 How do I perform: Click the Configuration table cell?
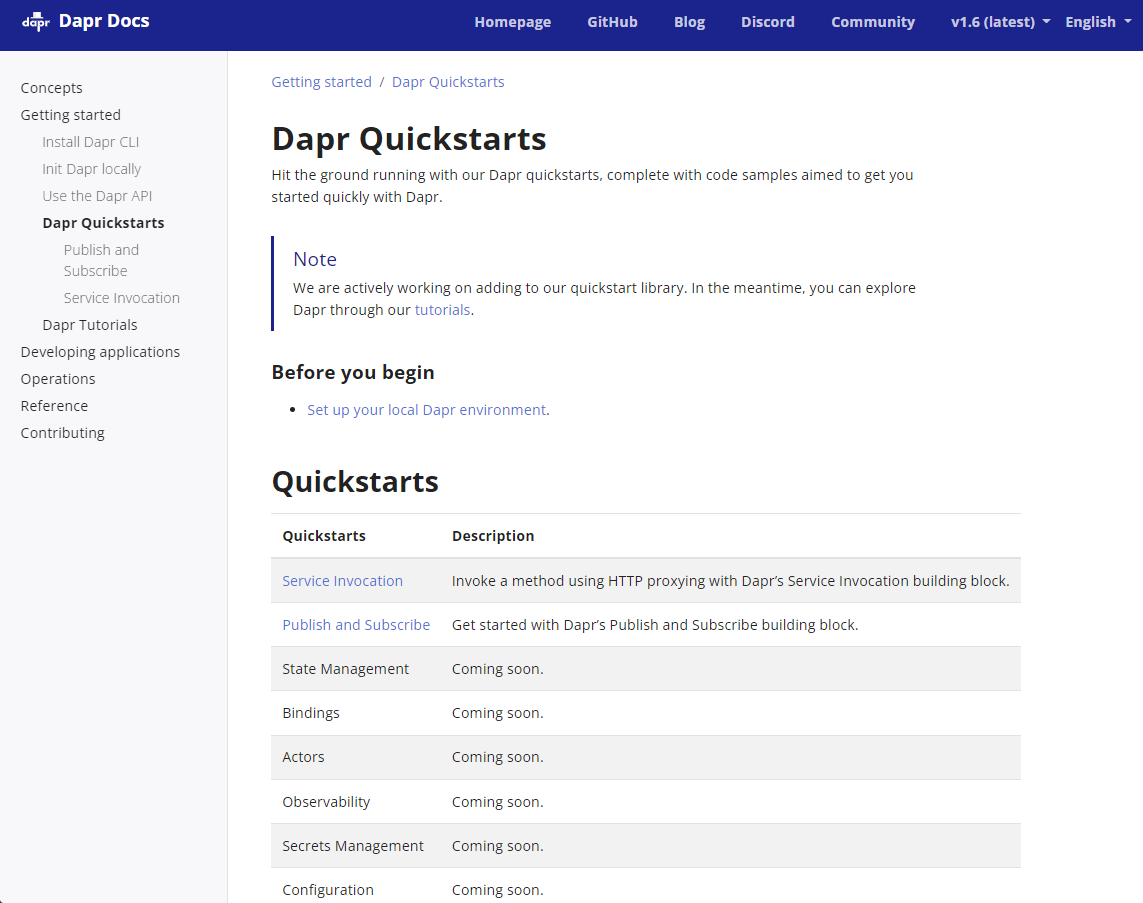click(328, 890)
